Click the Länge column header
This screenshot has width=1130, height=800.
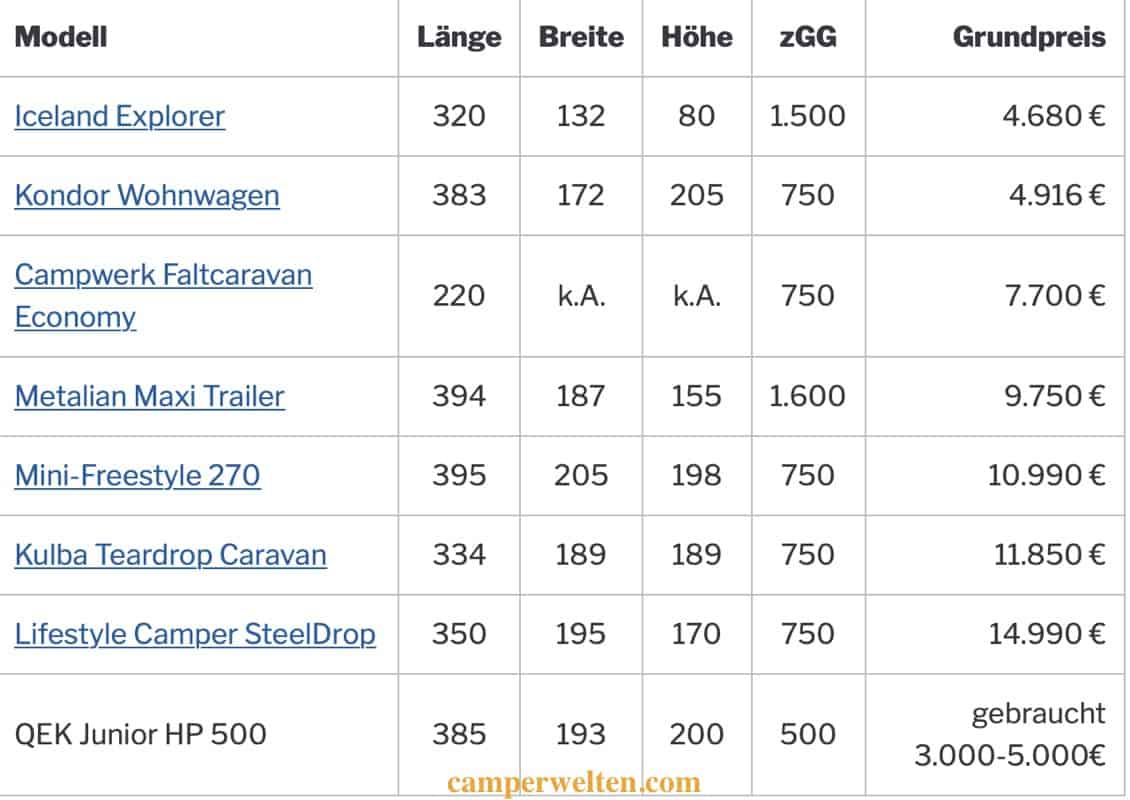pyautogui.click(x=459, y=37)
